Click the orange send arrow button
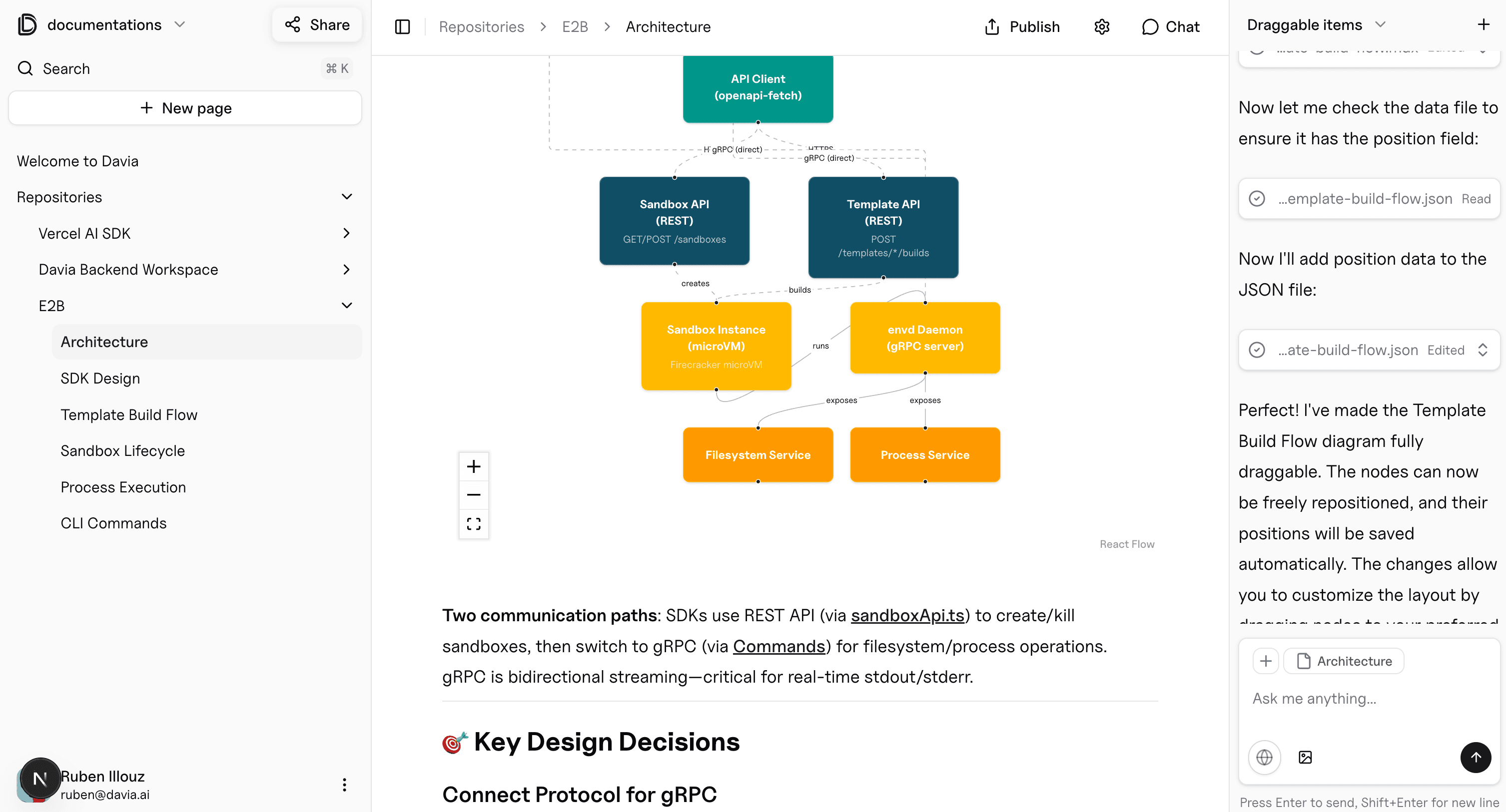1506x812 pixels. [x=1476, y=757]
